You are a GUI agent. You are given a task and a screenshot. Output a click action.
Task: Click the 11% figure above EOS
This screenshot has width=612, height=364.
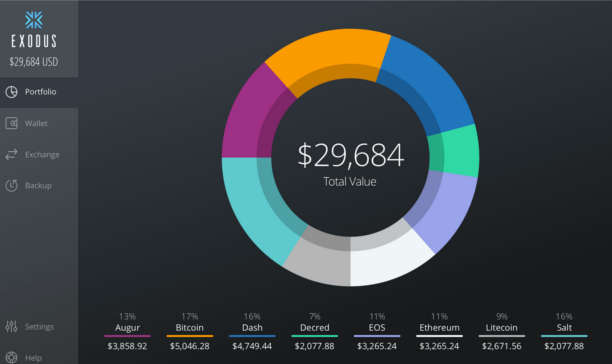click(377, 316)
